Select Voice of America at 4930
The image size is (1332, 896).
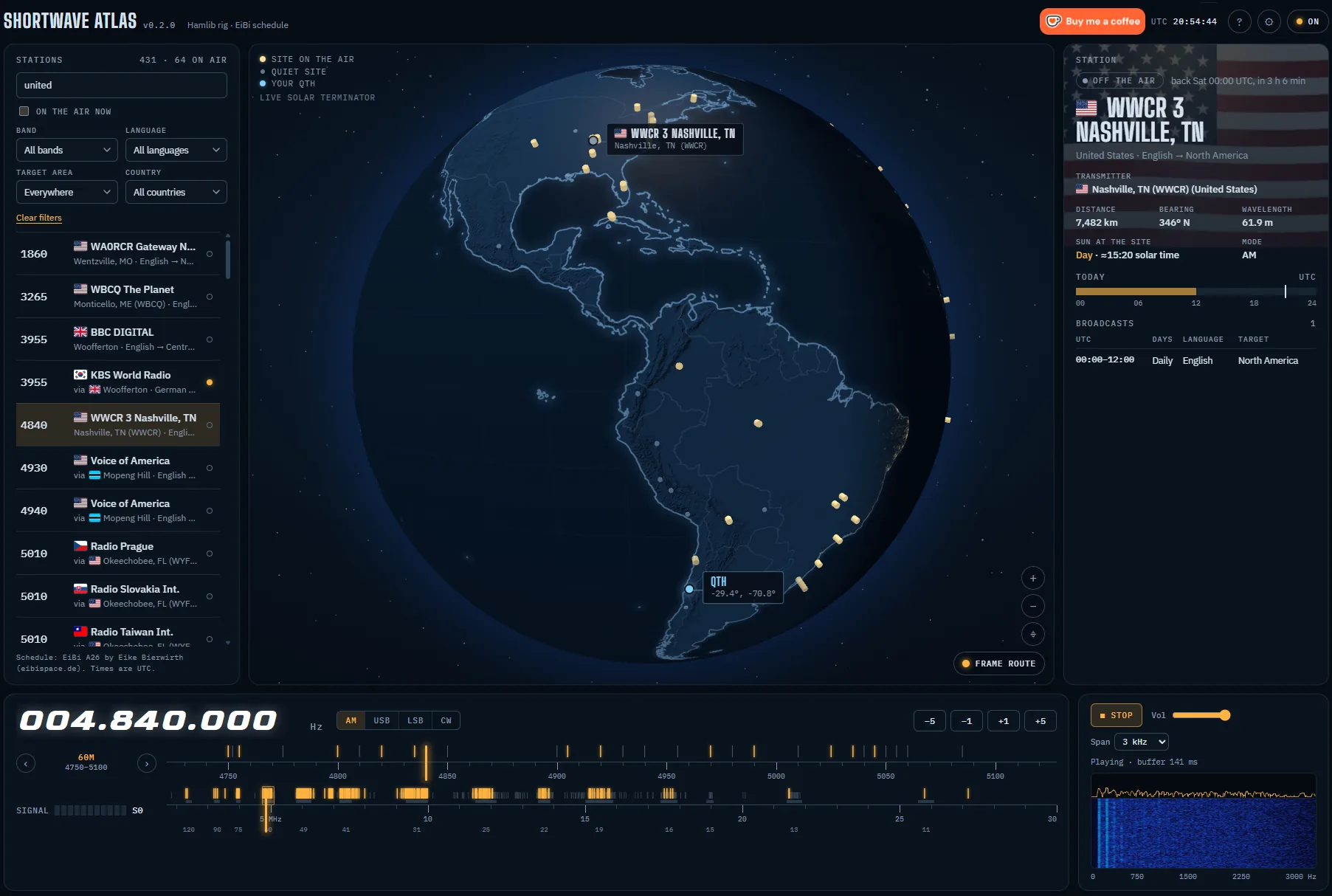point(118,468)
